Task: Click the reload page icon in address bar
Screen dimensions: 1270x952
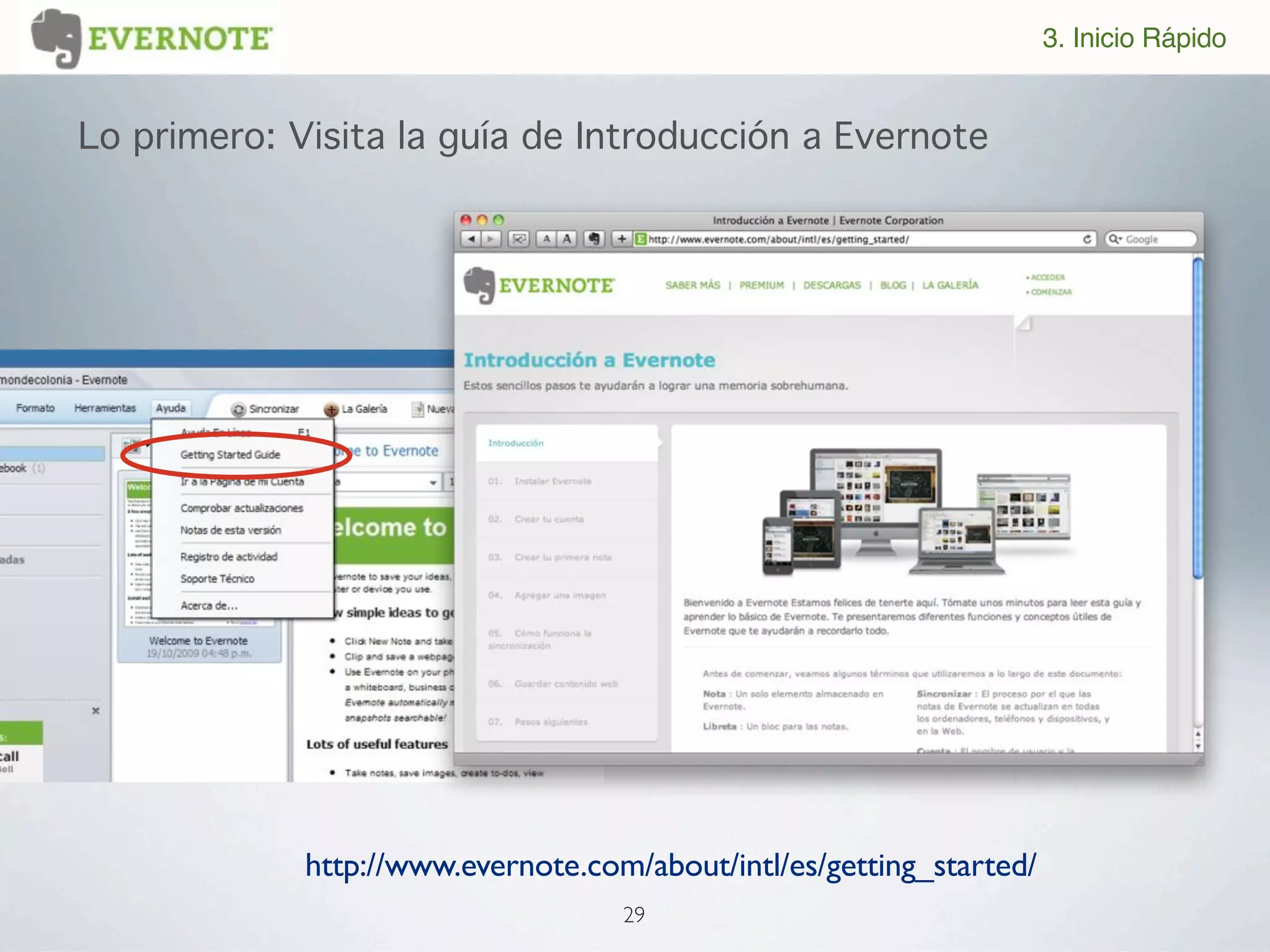Action: click(x=1087, y=239)
